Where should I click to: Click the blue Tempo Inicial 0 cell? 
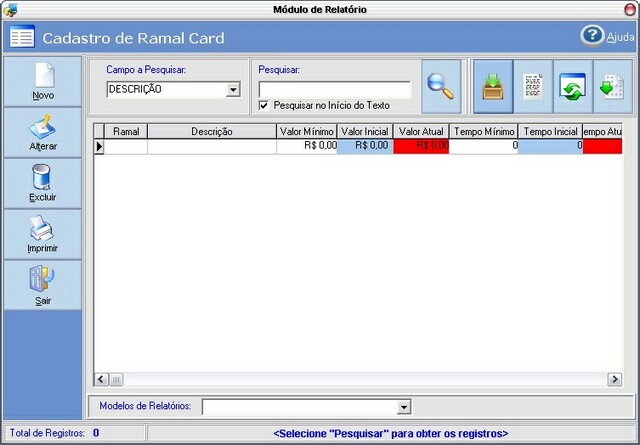[550, 146]
